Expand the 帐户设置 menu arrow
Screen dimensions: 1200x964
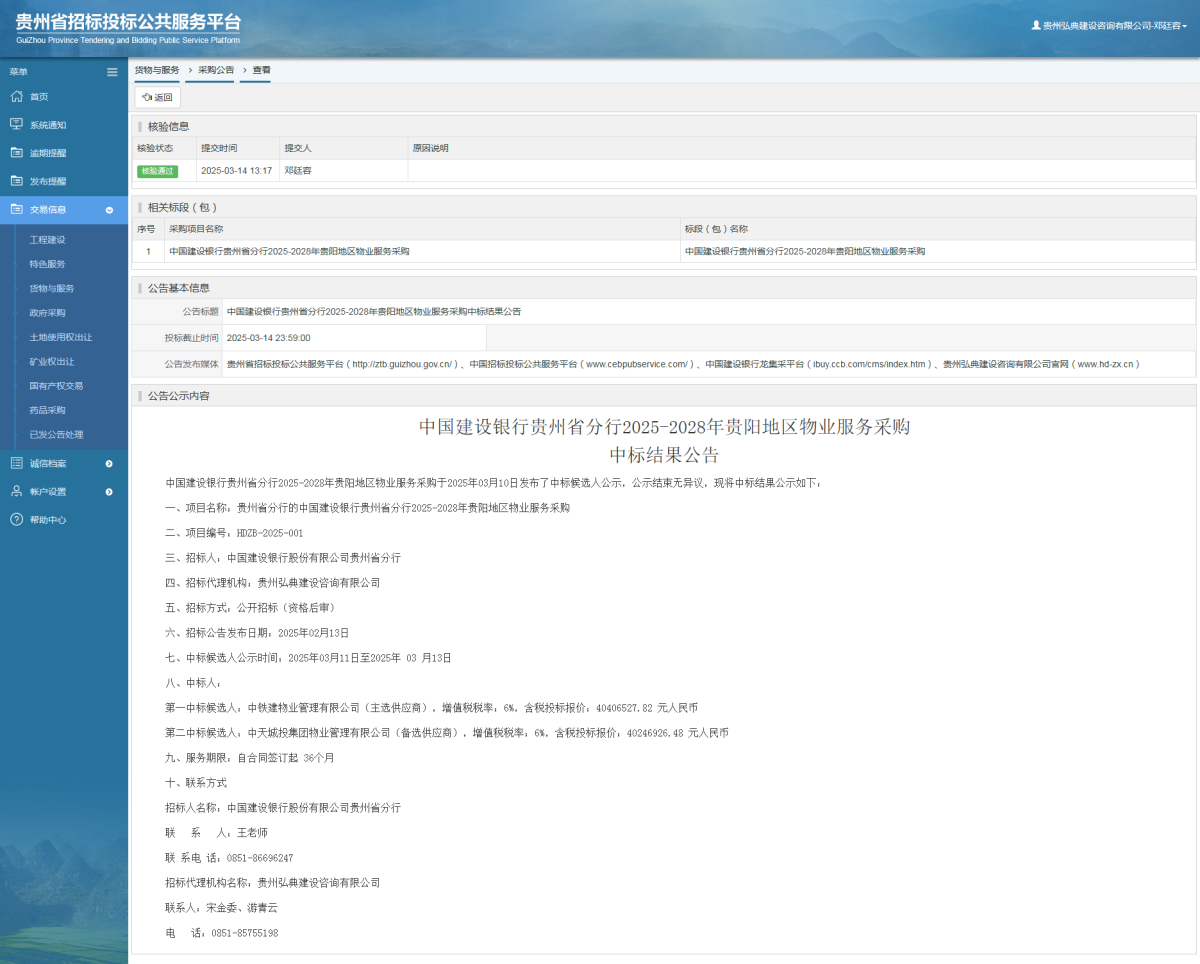[x=110, y=491]
